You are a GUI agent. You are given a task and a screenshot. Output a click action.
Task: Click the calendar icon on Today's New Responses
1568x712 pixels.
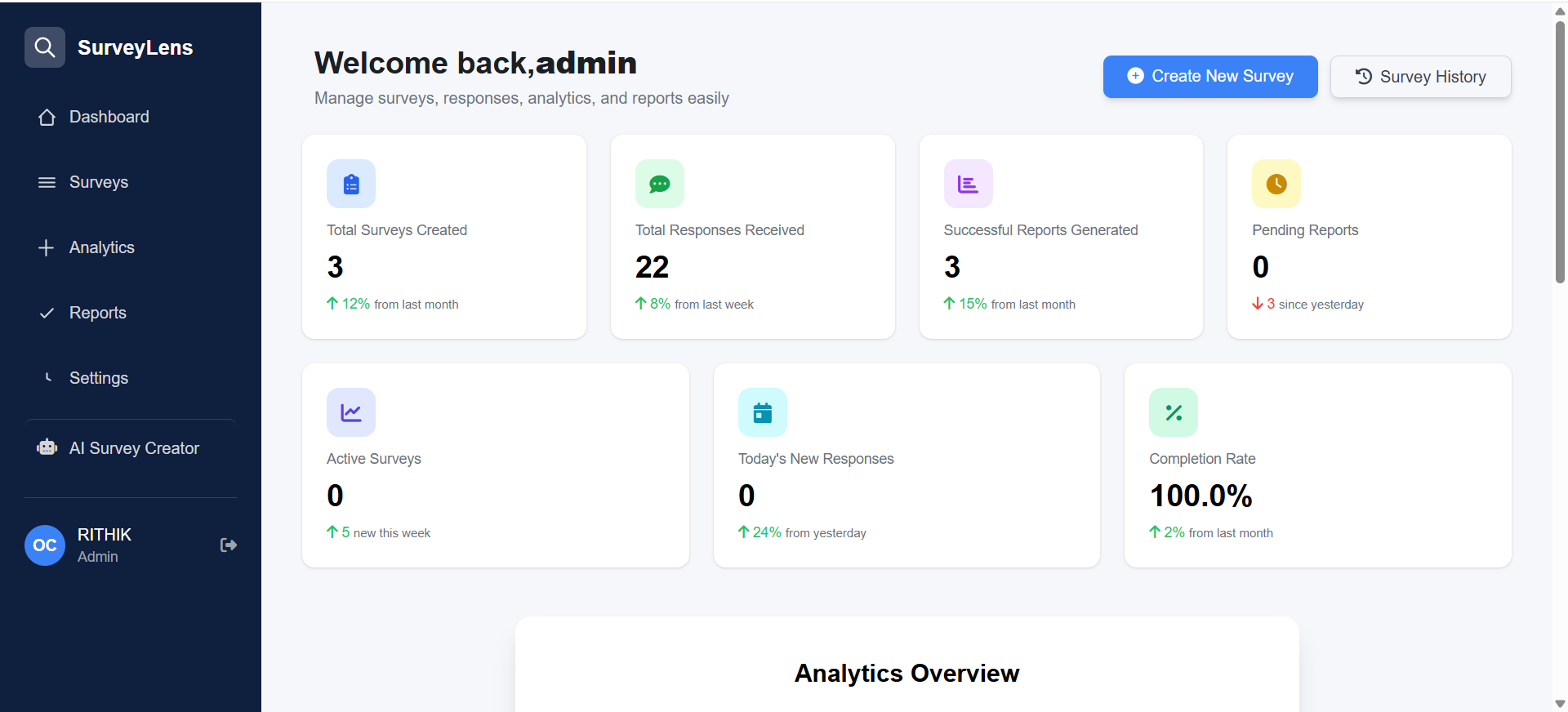762,412
